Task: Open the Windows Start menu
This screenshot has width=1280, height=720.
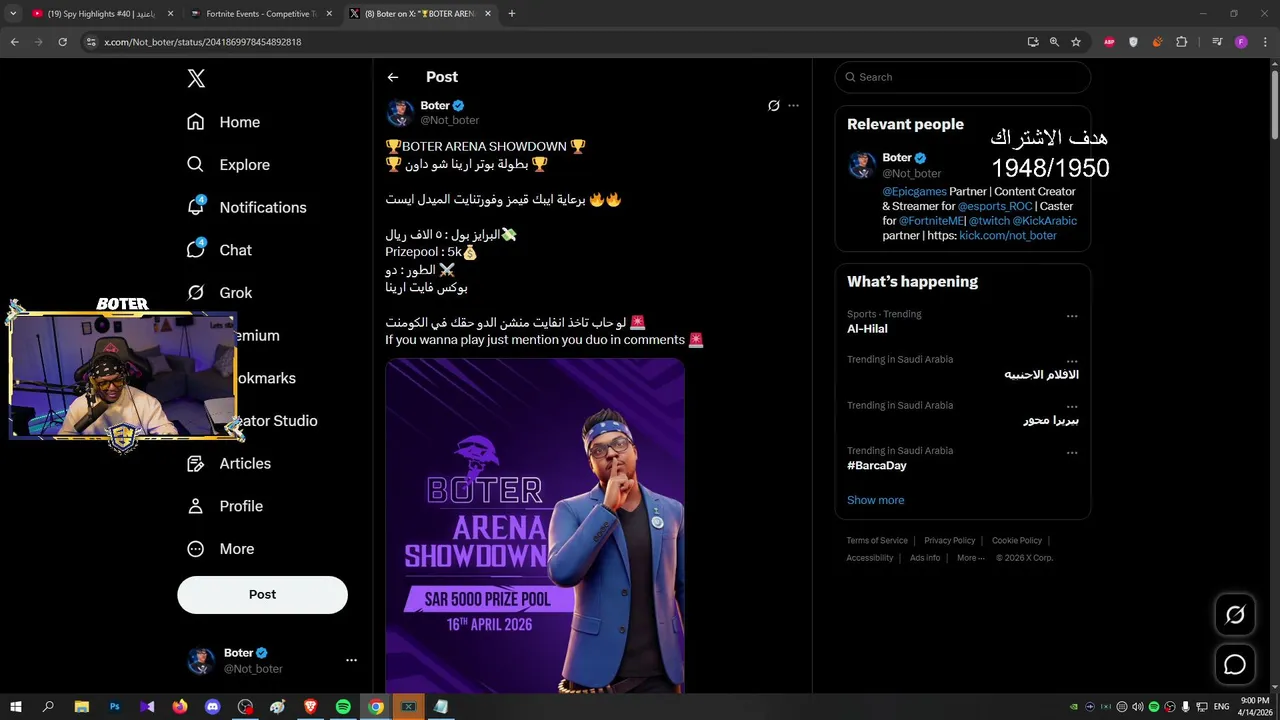Action: coord(16,707)
